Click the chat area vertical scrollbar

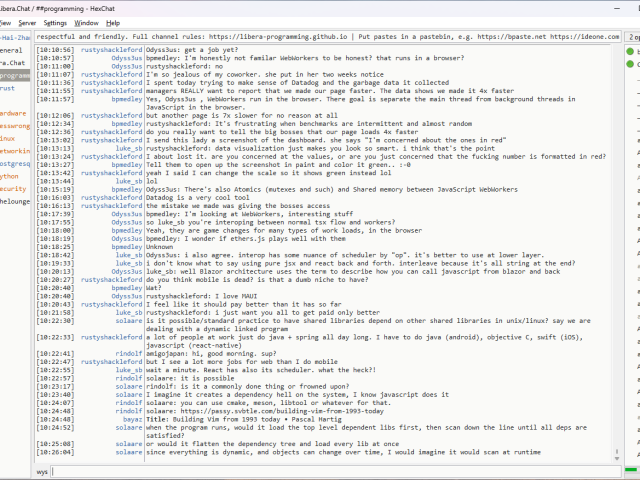[616, 250]
